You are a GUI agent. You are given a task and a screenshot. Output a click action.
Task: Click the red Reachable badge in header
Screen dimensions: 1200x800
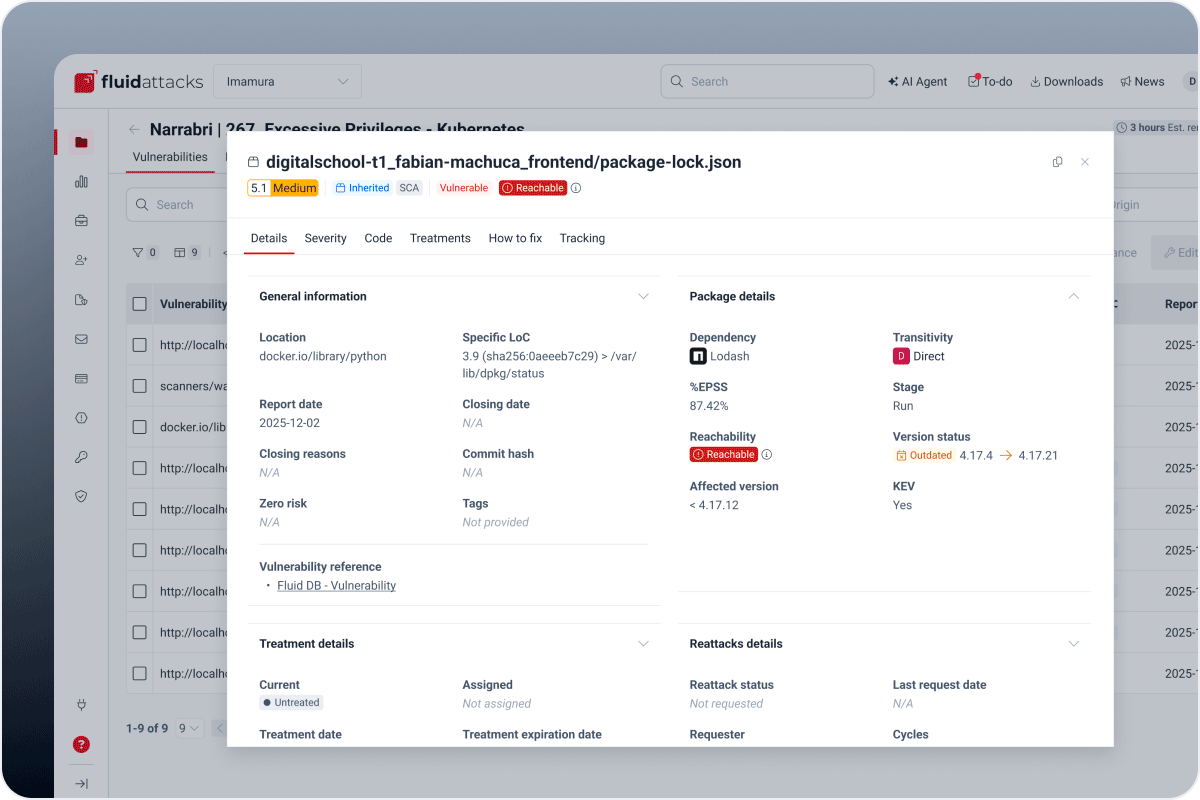coord(533,188)
